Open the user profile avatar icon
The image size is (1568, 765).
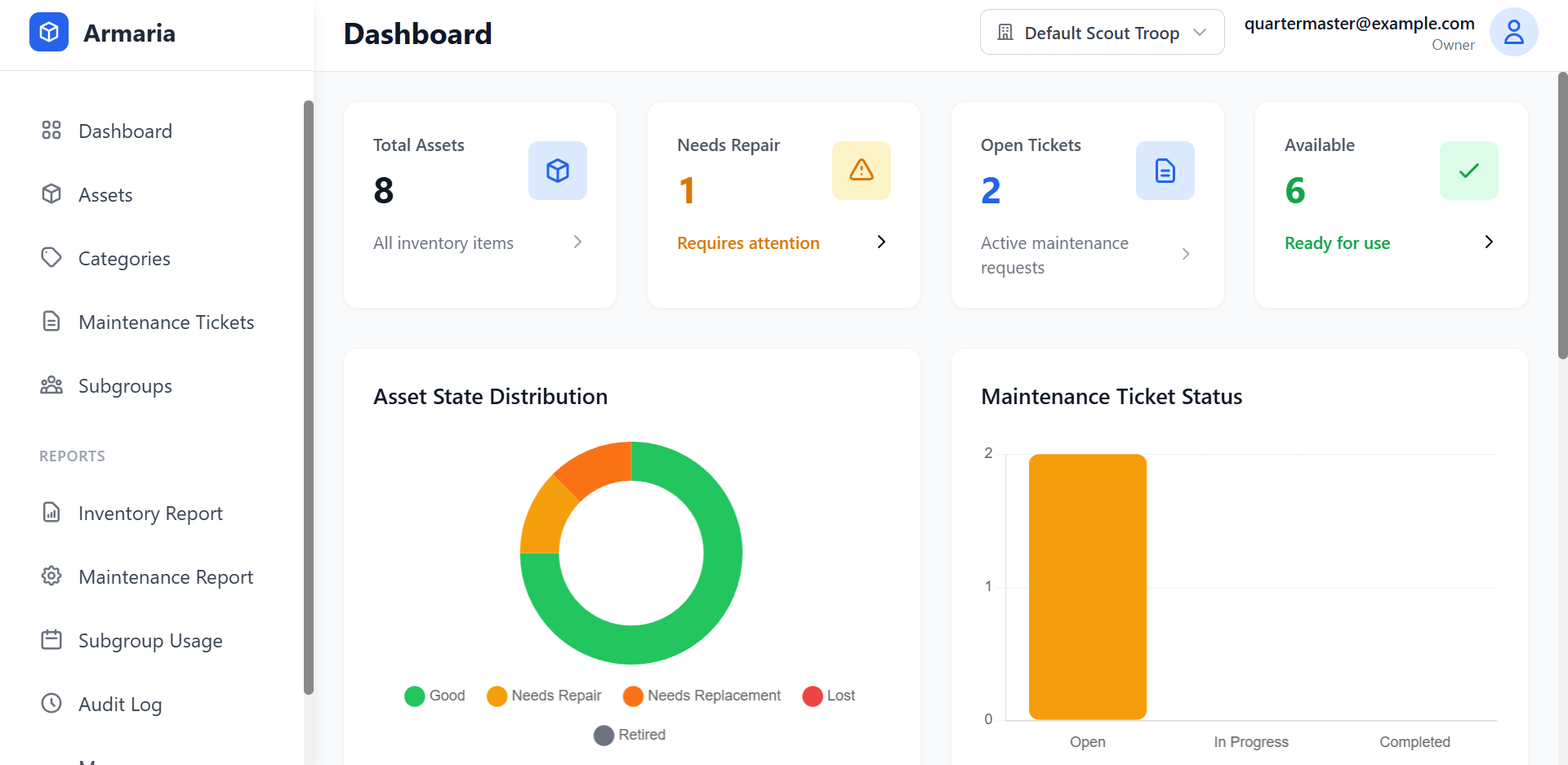pos(1513,32)
